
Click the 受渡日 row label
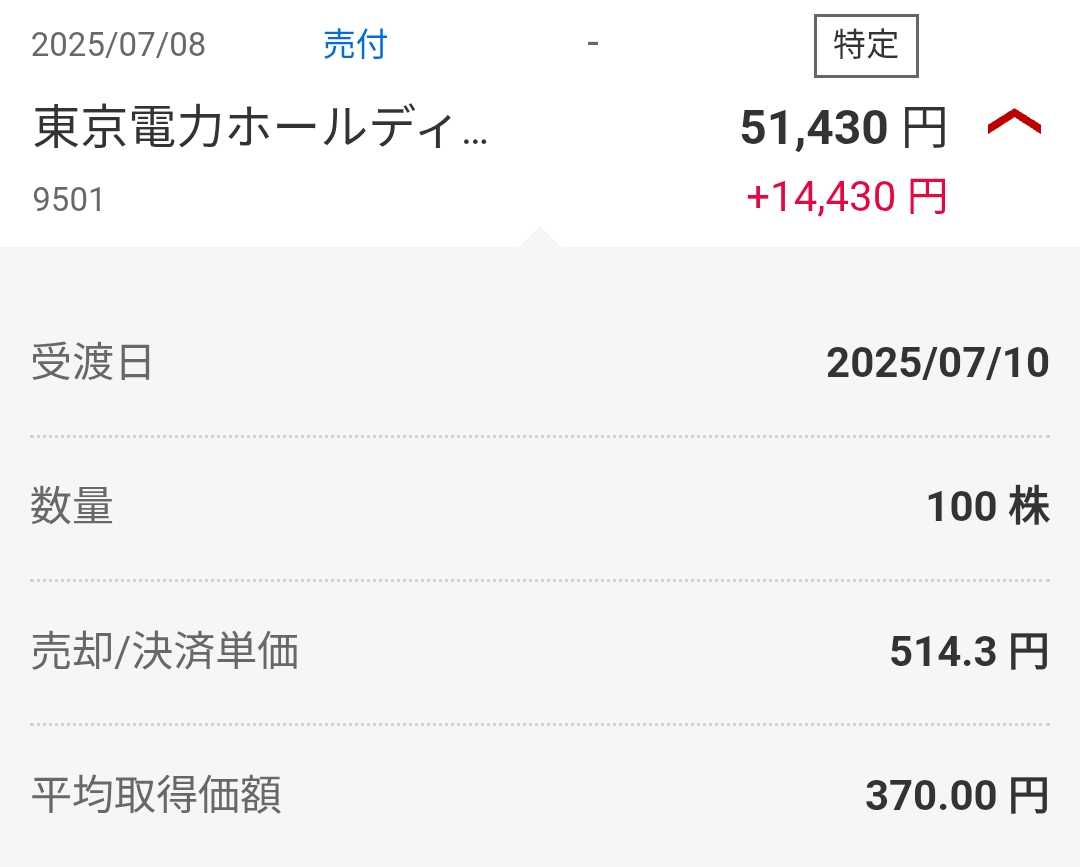[92, 362]
